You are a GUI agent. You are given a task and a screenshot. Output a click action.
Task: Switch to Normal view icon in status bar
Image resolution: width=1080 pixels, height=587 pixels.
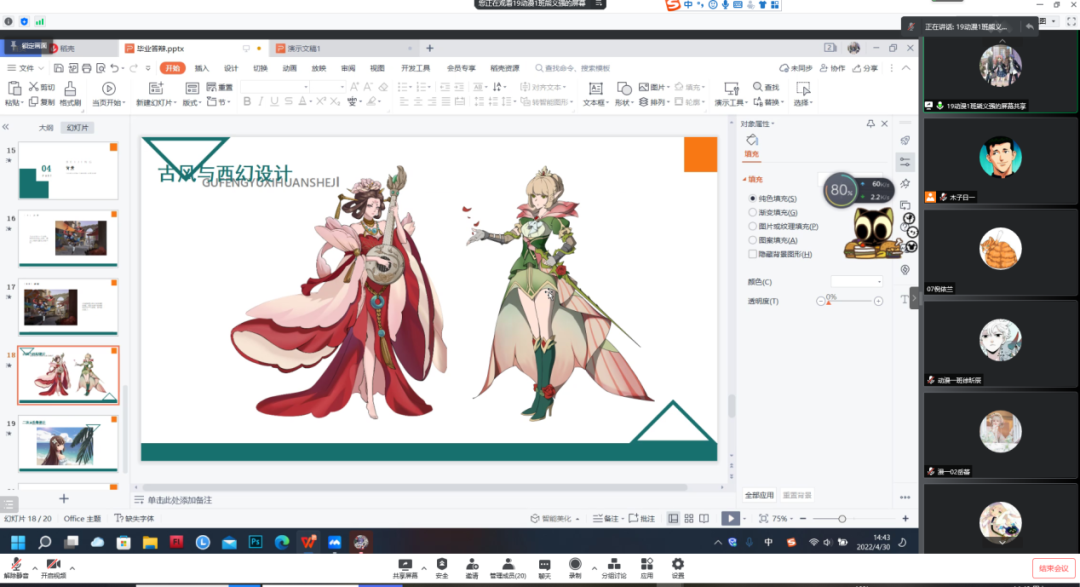click(673, 518)
